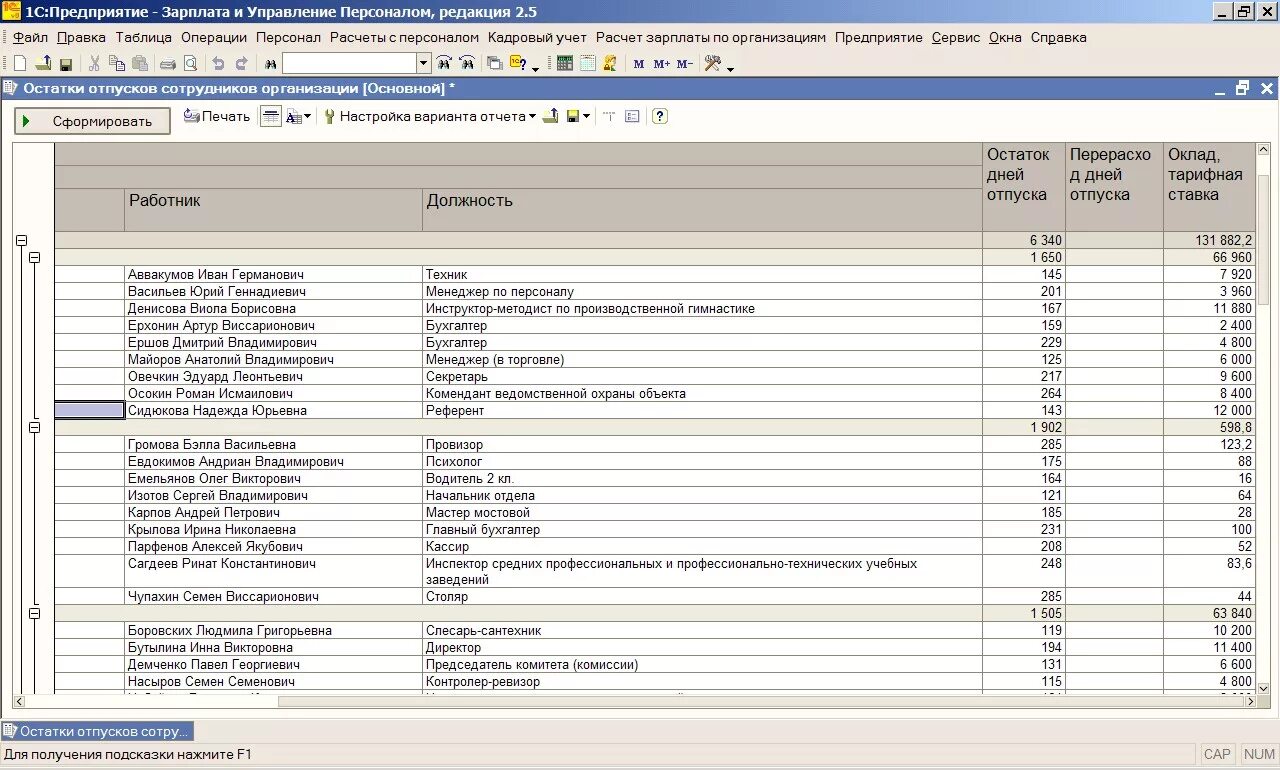Click the report form settings icon
Screen dimensions: 1280x770
pyautogui.click(x=632, y=116)
